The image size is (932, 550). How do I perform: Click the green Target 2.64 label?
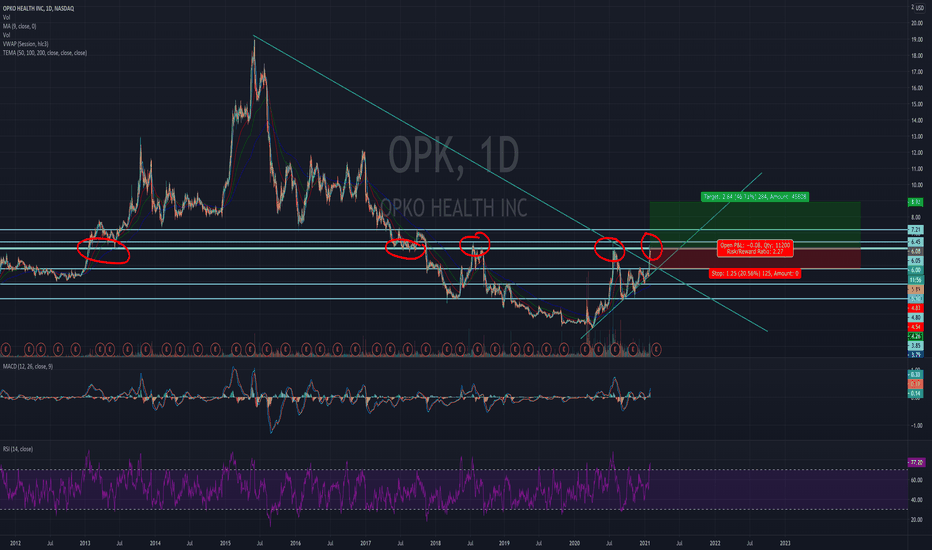click(754, 197)
